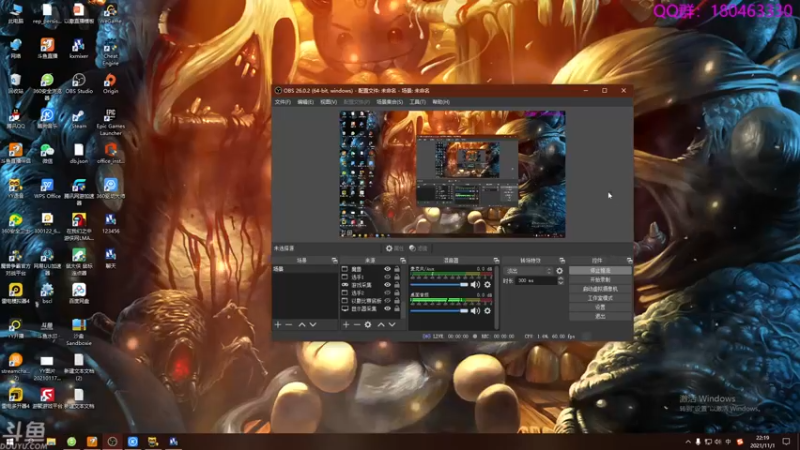The height and width of the screenshot is (450, 800).
Task: Toggle visibility of the 选手2 source
Action: click(387, 293)
